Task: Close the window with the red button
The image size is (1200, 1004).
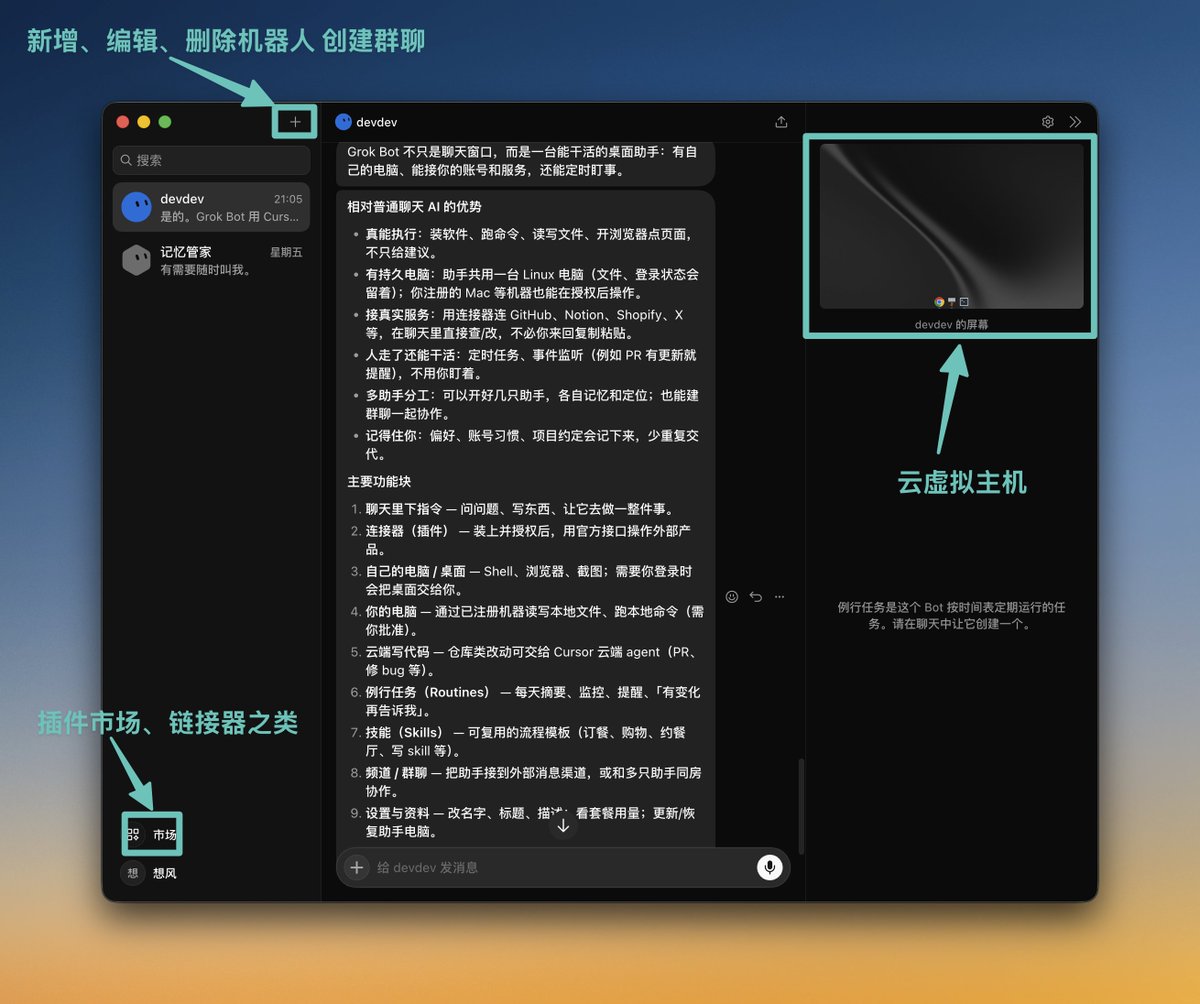Action: (123, 122)
